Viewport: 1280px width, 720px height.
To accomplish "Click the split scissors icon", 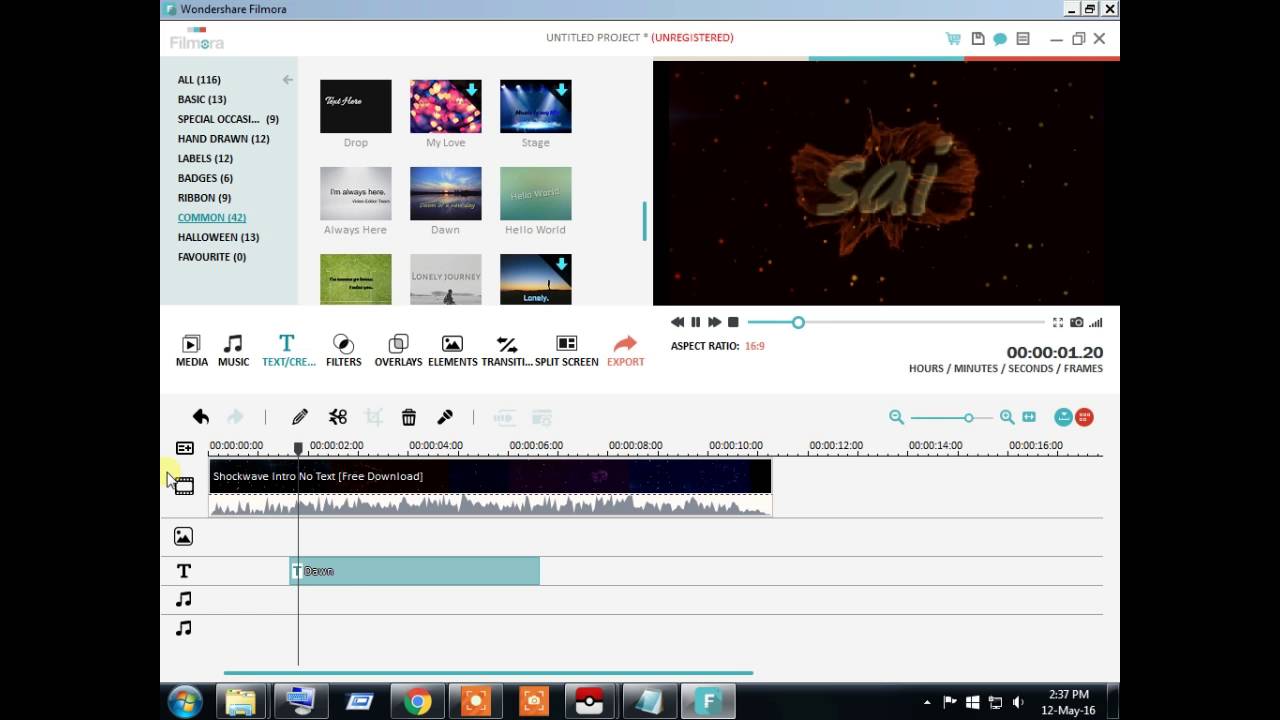I will (x=338, y=417).
